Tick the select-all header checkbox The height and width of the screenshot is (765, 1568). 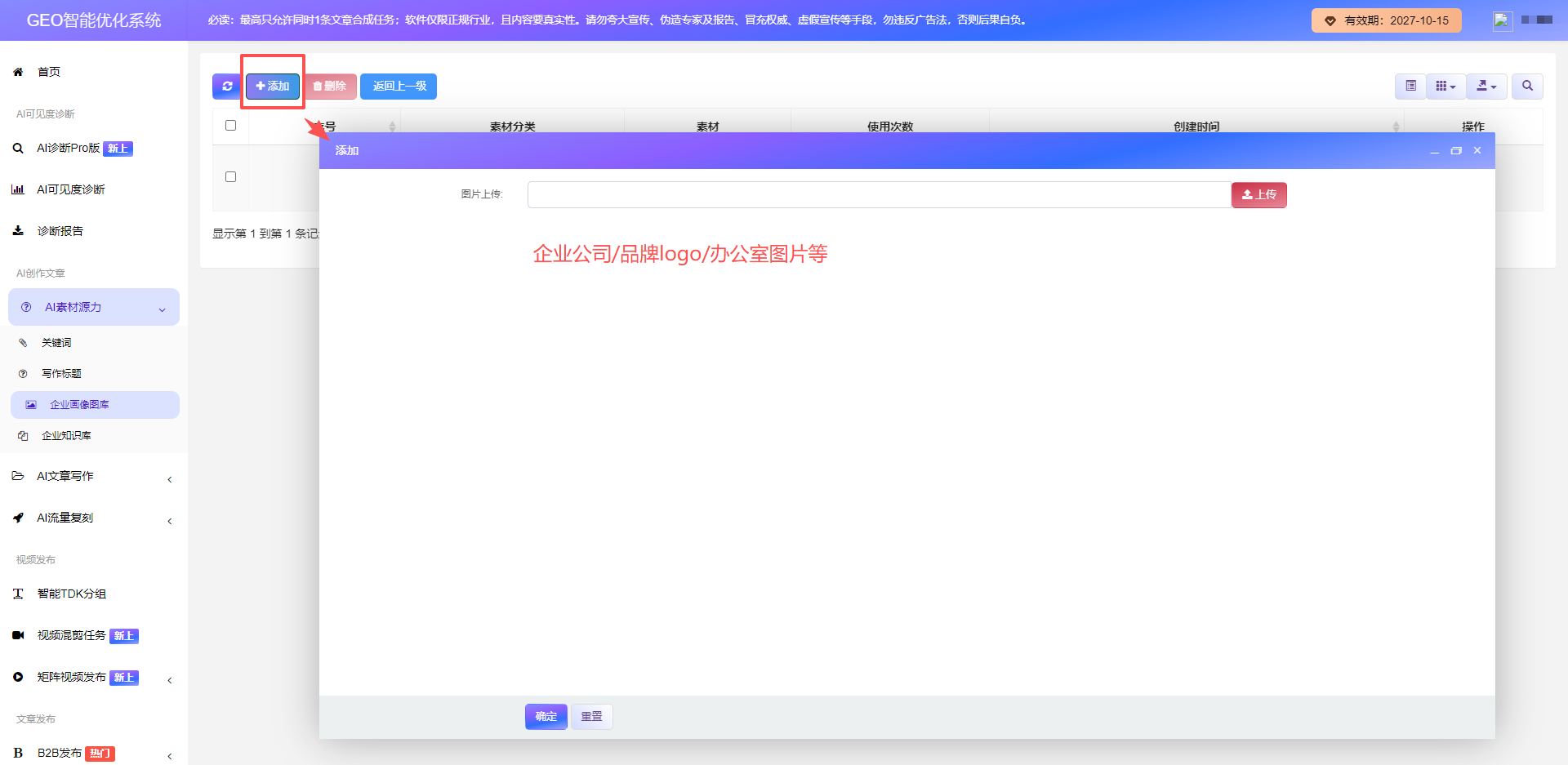click(x=230, y=126)
